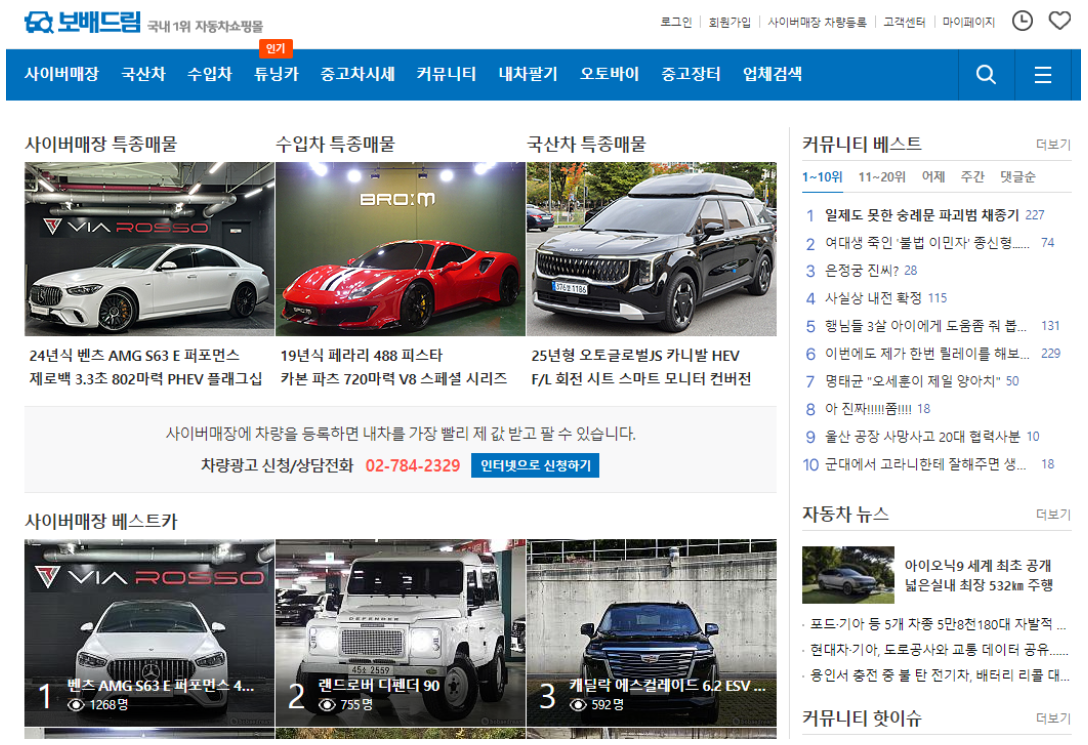Open '24년식 벤츠 AMG S63 E 퍼포먼스' title
This screenshot has height=745, width=1088.
tap(134, 355)
